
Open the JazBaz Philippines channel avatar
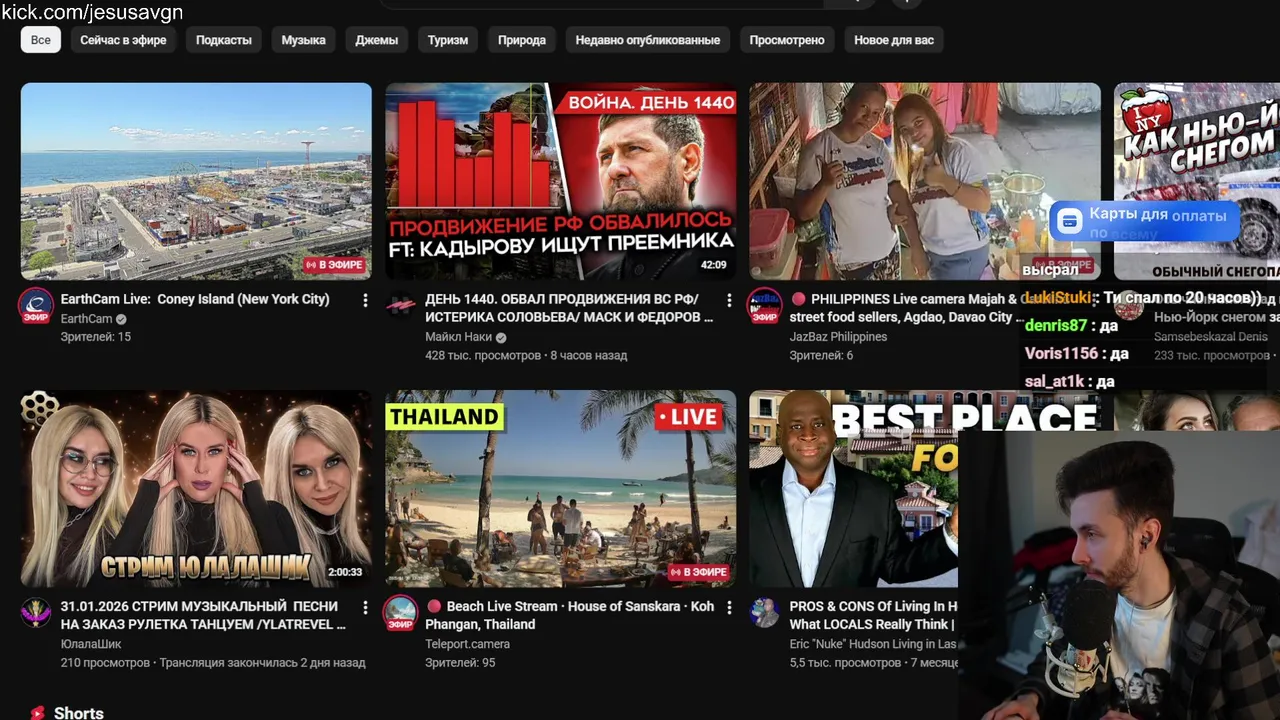point(765,306)
